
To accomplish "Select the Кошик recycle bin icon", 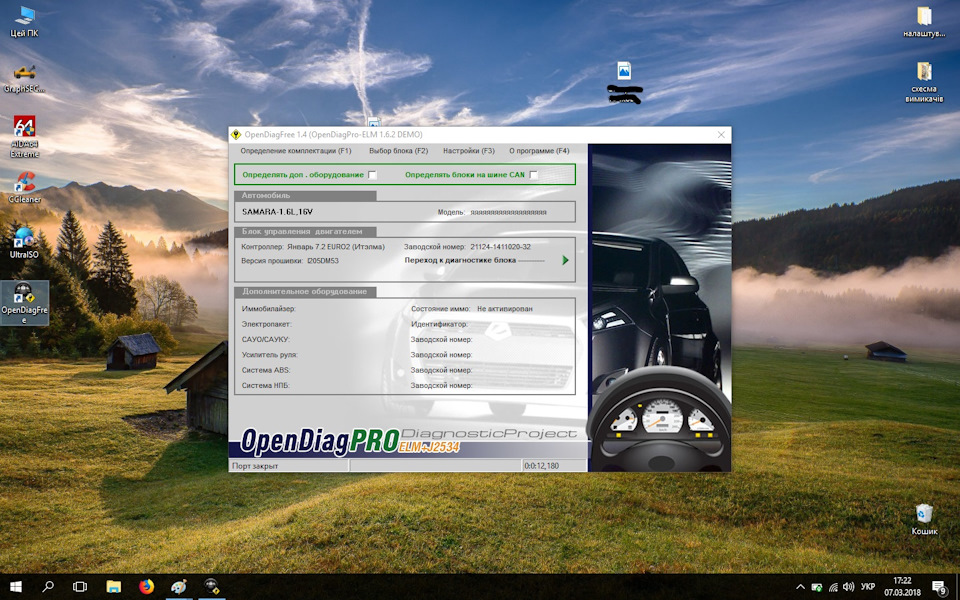I will [924, 519].
